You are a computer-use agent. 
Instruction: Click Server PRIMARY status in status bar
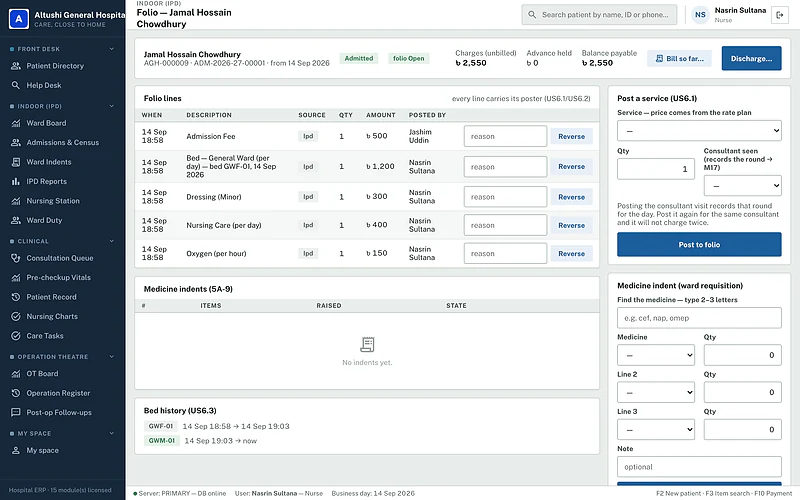(x=180, y=493)
